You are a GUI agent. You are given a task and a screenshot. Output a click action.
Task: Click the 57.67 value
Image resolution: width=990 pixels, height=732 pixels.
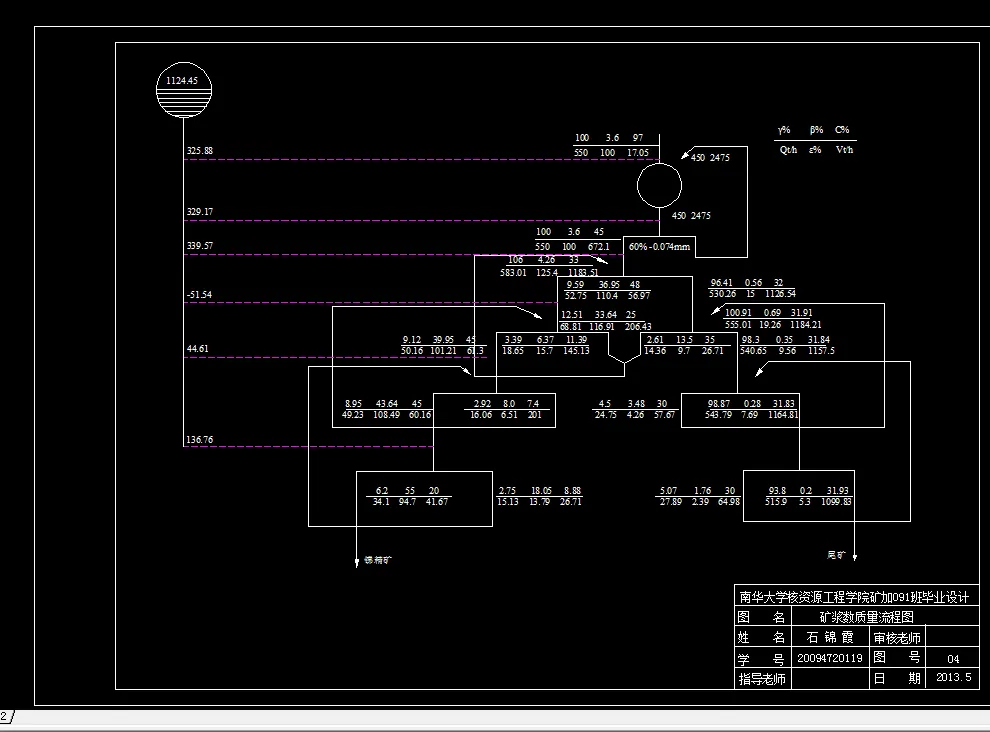pyautogui.click(x=664, y=415)
